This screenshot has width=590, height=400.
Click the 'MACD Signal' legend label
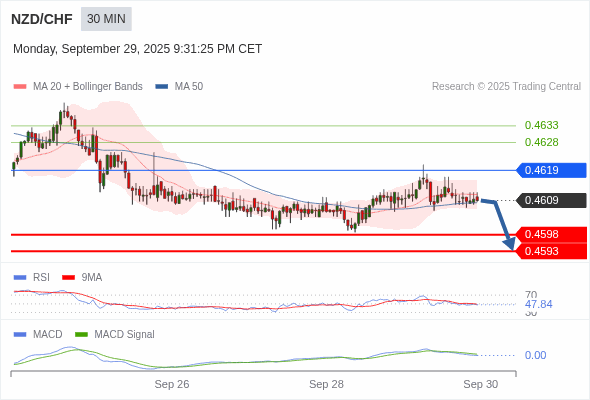click(x=125, y=335)
